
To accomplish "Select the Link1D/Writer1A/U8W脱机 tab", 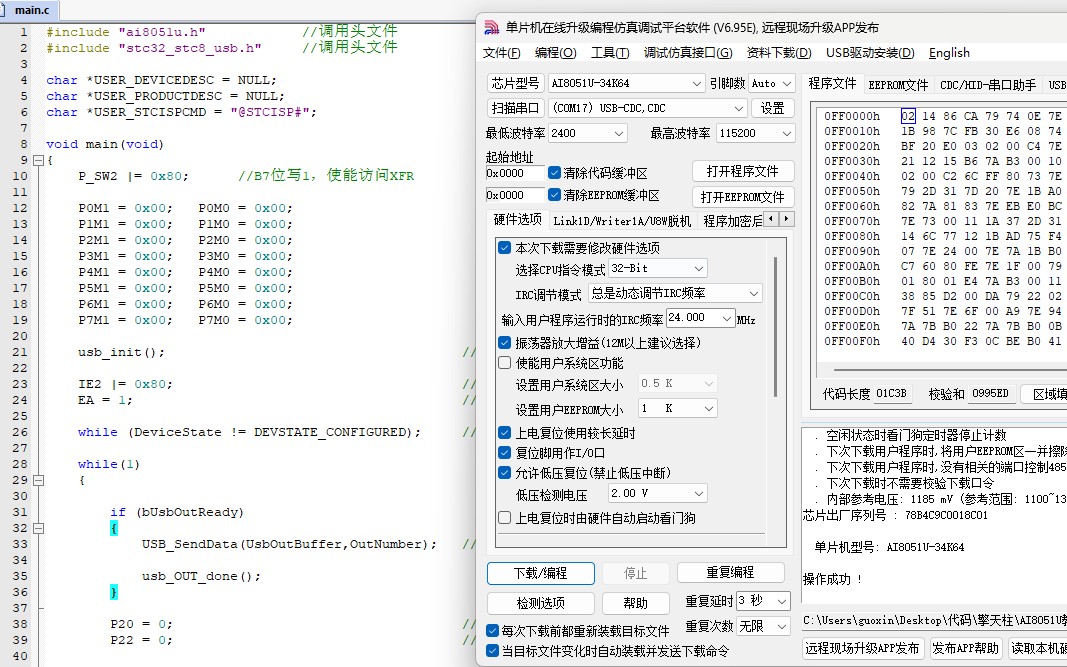I will (622, 221).
